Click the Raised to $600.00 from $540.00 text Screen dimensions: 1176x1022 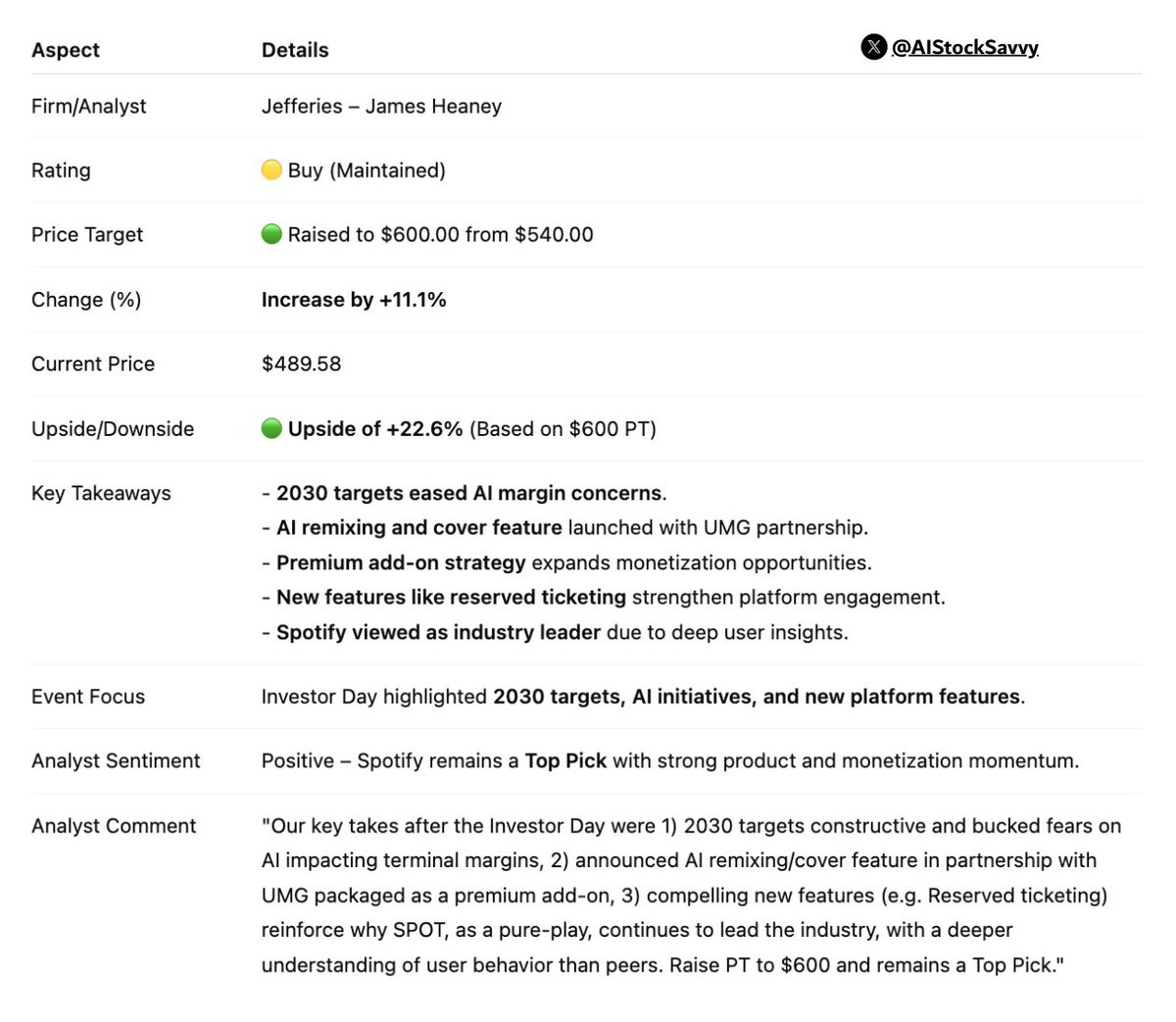[x=440, y=234]
